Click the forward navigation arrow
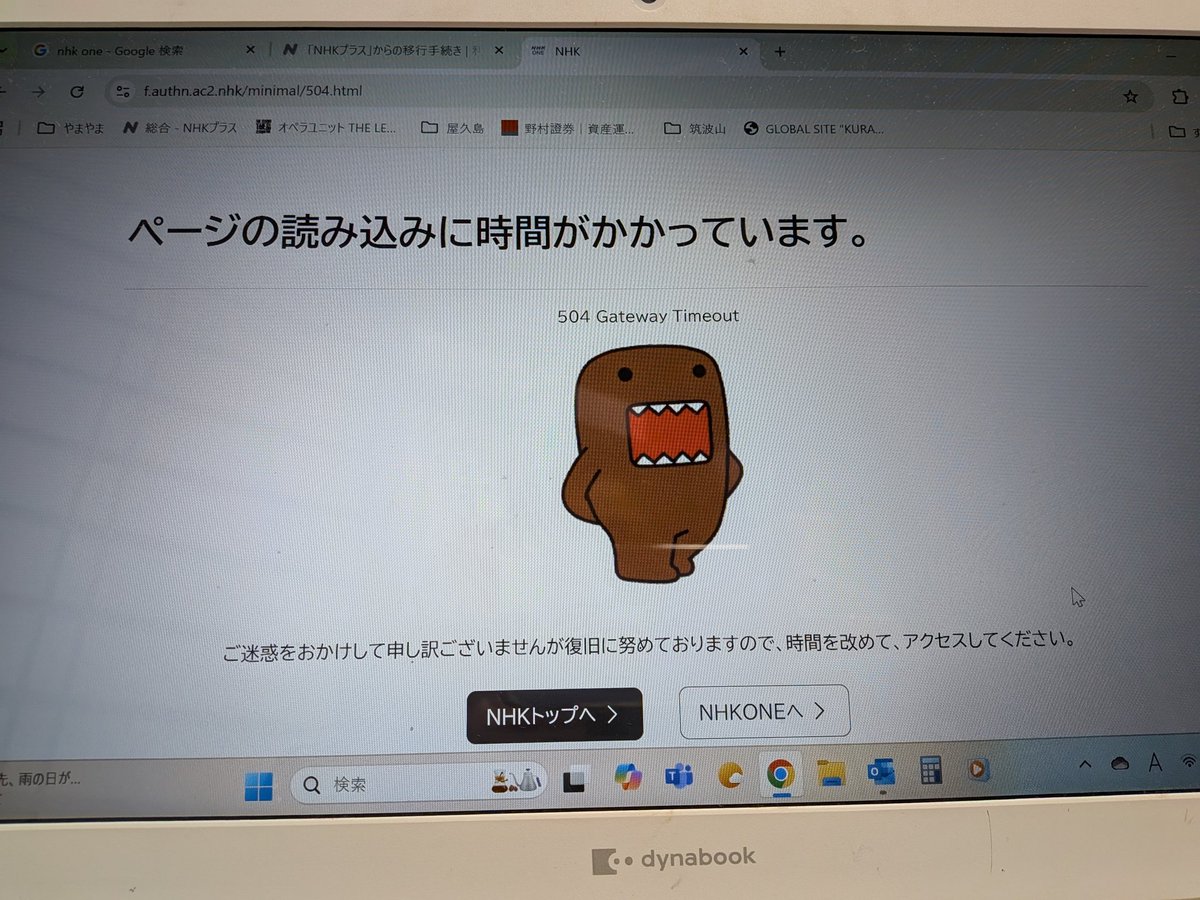 click(39, 91)
